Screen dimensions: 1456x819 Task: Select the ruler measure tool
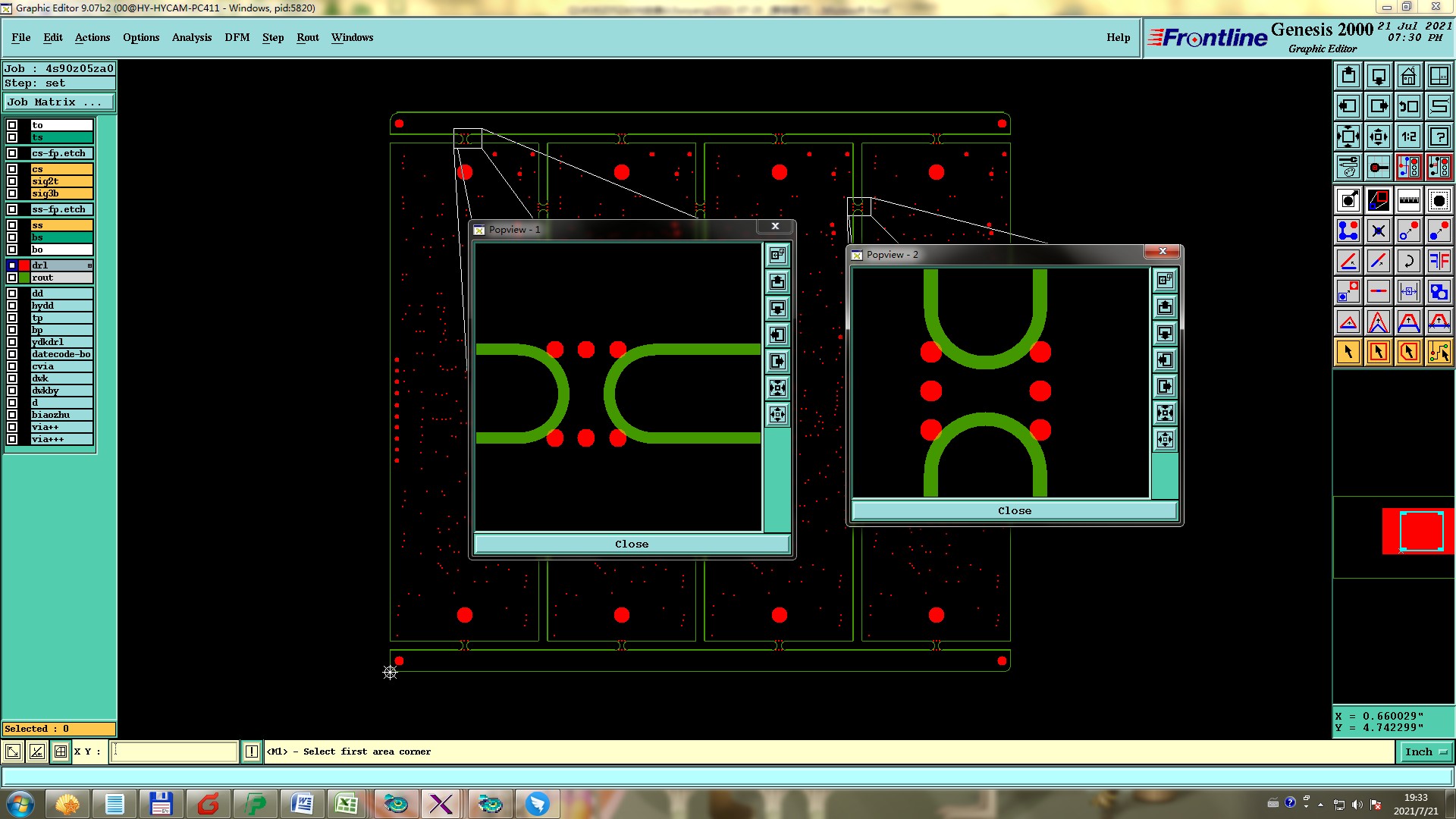[x=1408, y=200]
